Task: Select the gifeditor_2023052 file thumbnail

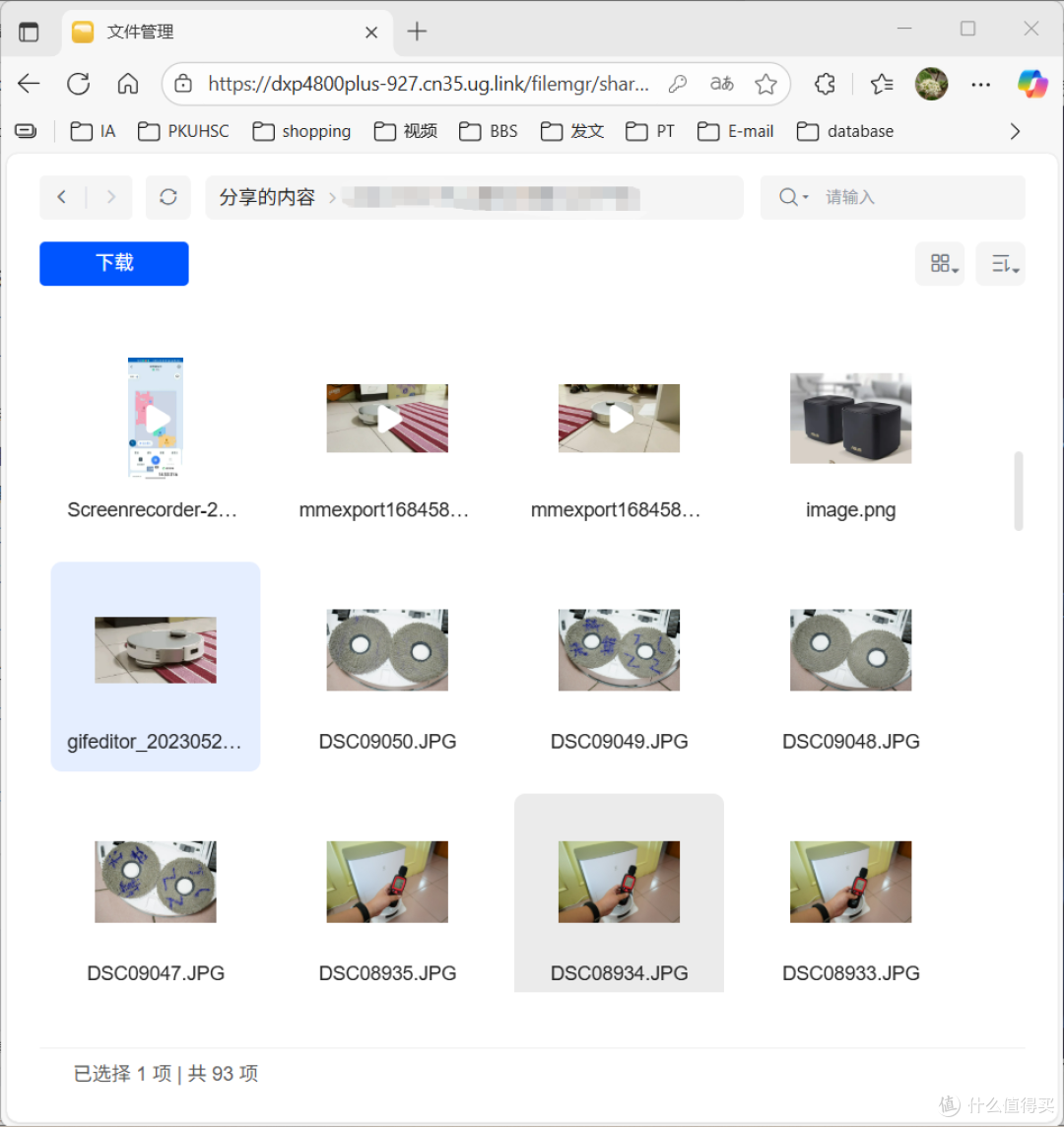Action: [x=156, y=650]
